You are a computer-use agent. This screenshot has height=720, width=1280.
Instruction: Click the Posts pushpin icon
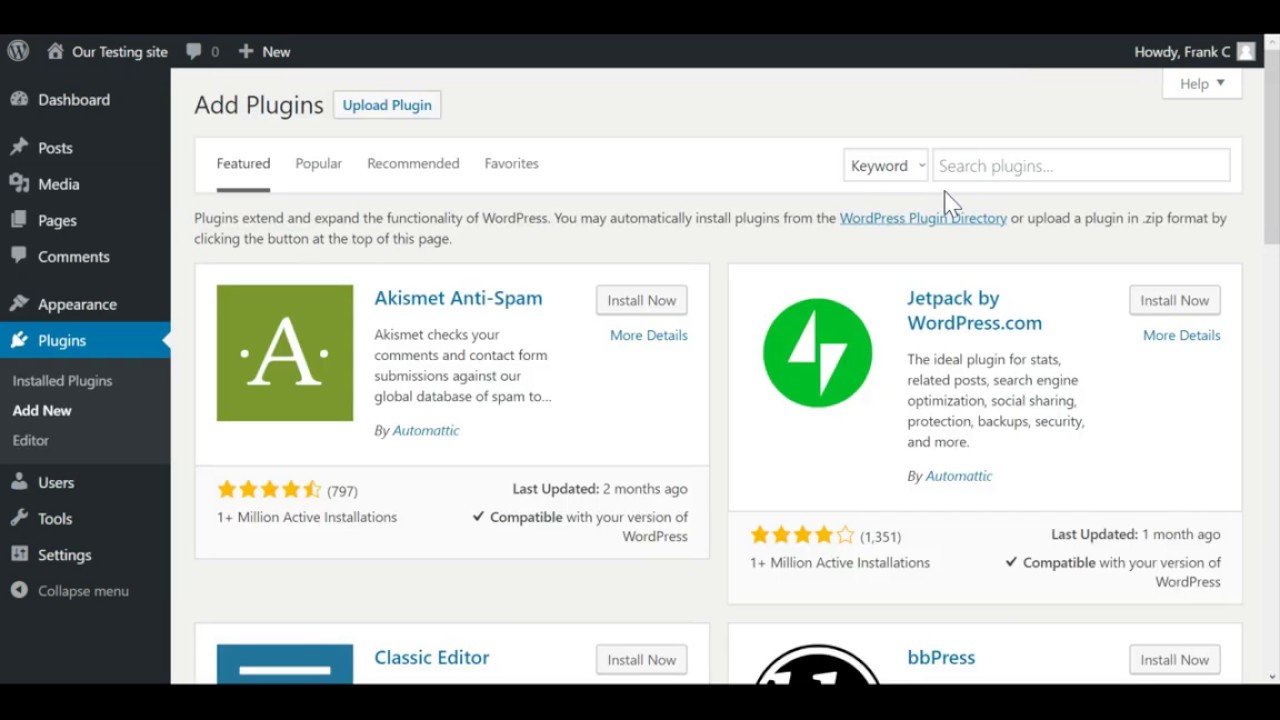click(19, 148)
